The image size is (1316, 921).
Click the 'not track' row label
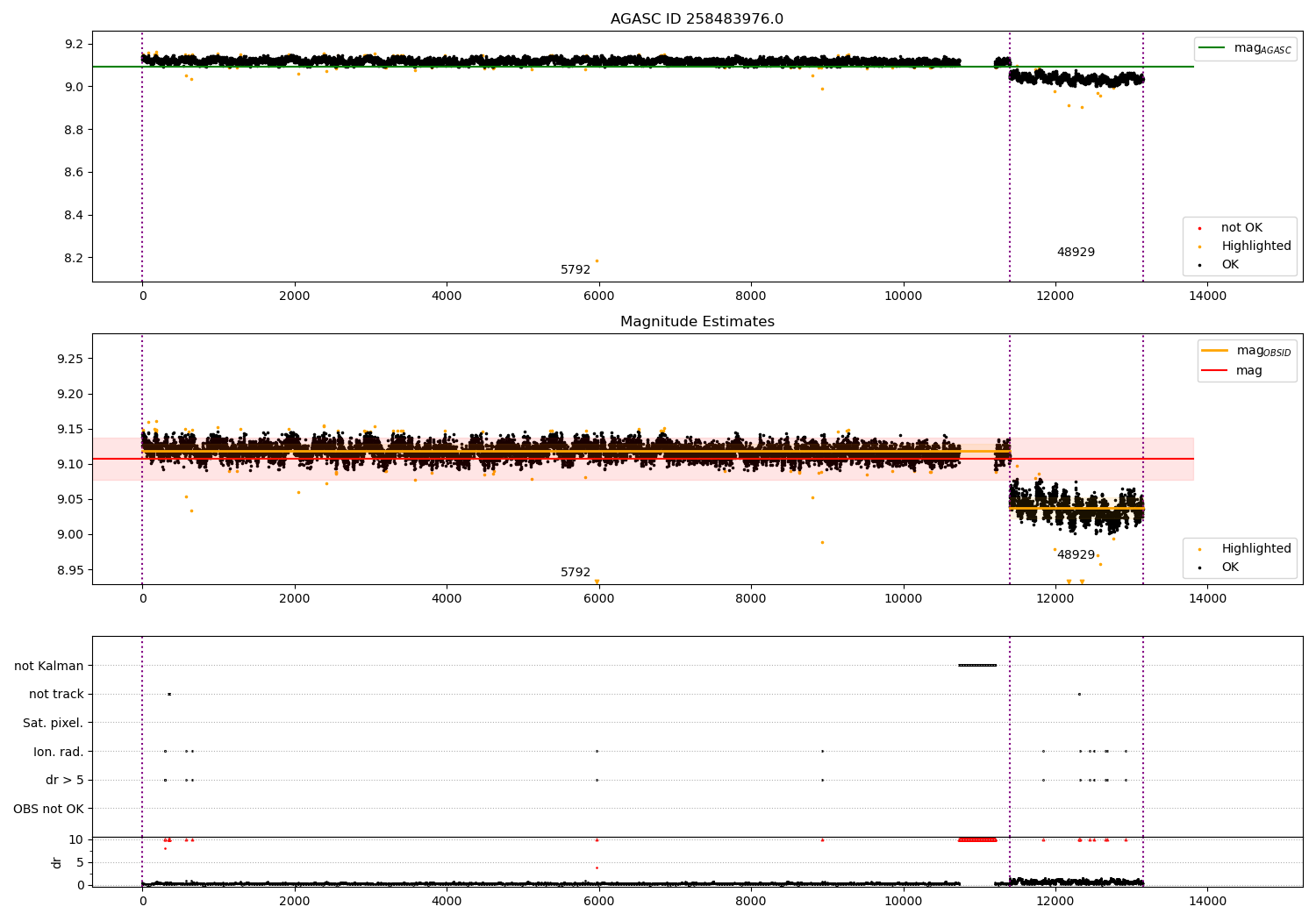[56, 695]
